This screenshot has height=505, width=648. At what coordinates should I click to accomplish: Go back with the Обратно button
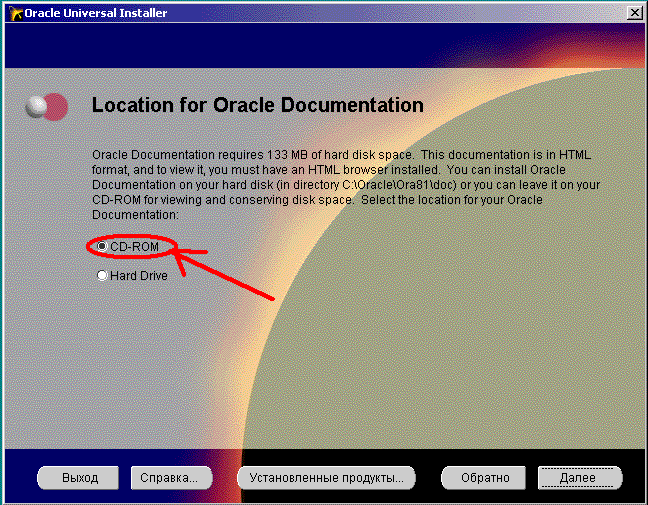(x=484, y=478)
